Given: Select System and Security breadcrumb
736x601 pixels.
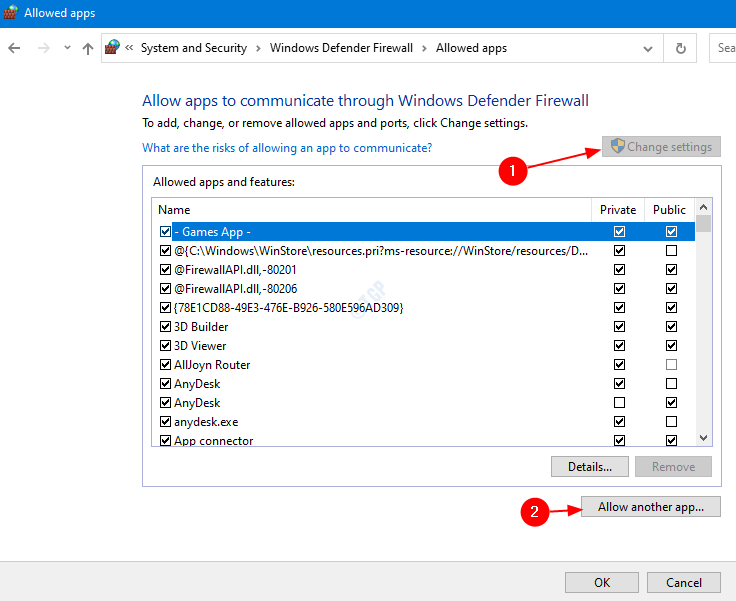Looking at the screenshot, I should (x=192, y=48).
